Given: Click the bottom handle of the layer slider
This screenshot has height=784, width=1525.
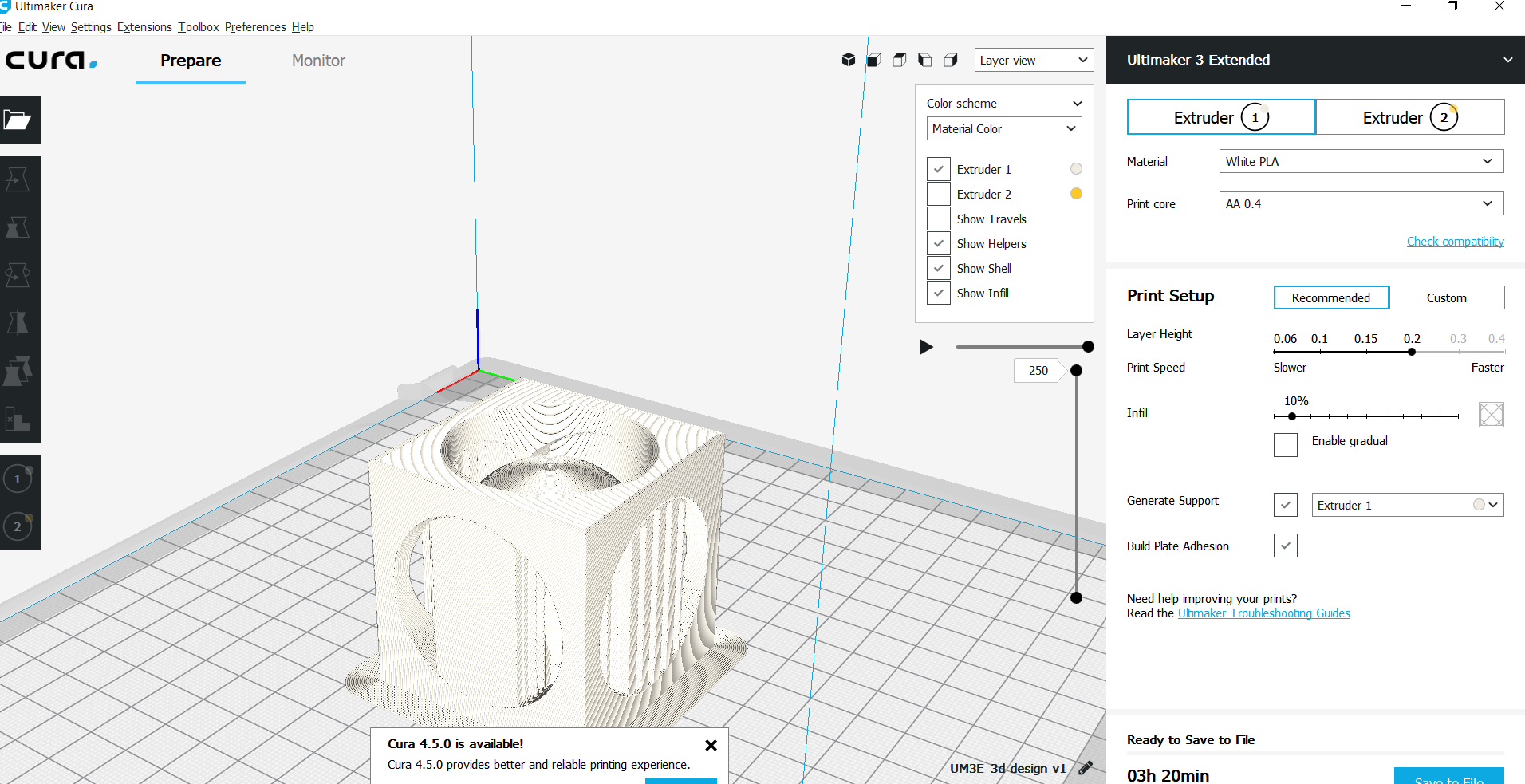Looking at the screenshot, I should pyautogui.click(x=1076, y=597).
